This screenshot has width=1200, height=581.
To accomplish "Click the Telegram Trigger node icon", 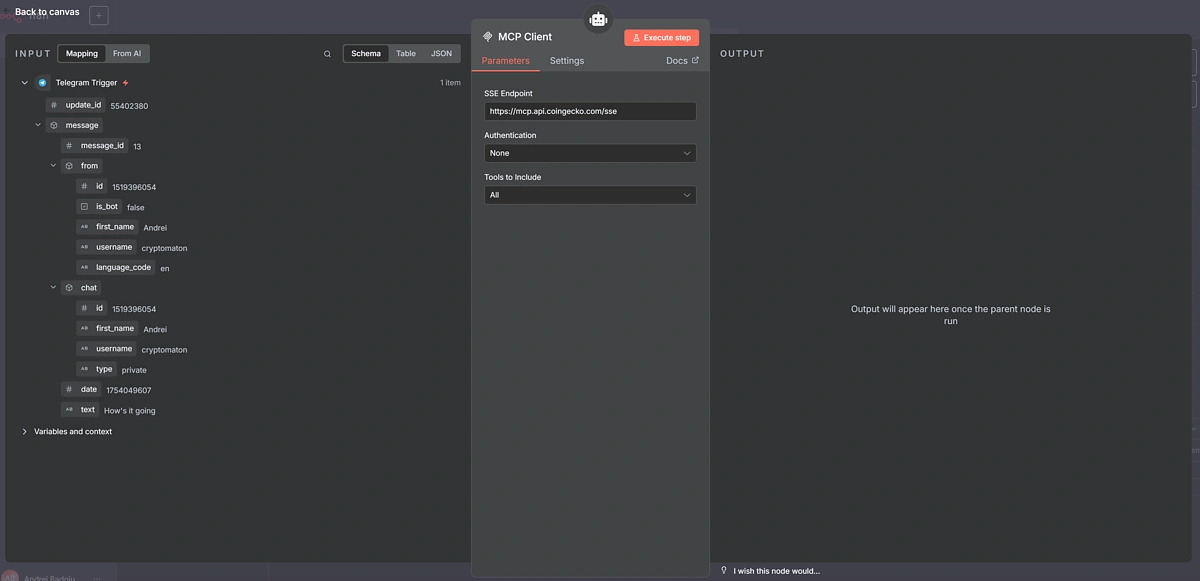I will (x=43, y=83).
